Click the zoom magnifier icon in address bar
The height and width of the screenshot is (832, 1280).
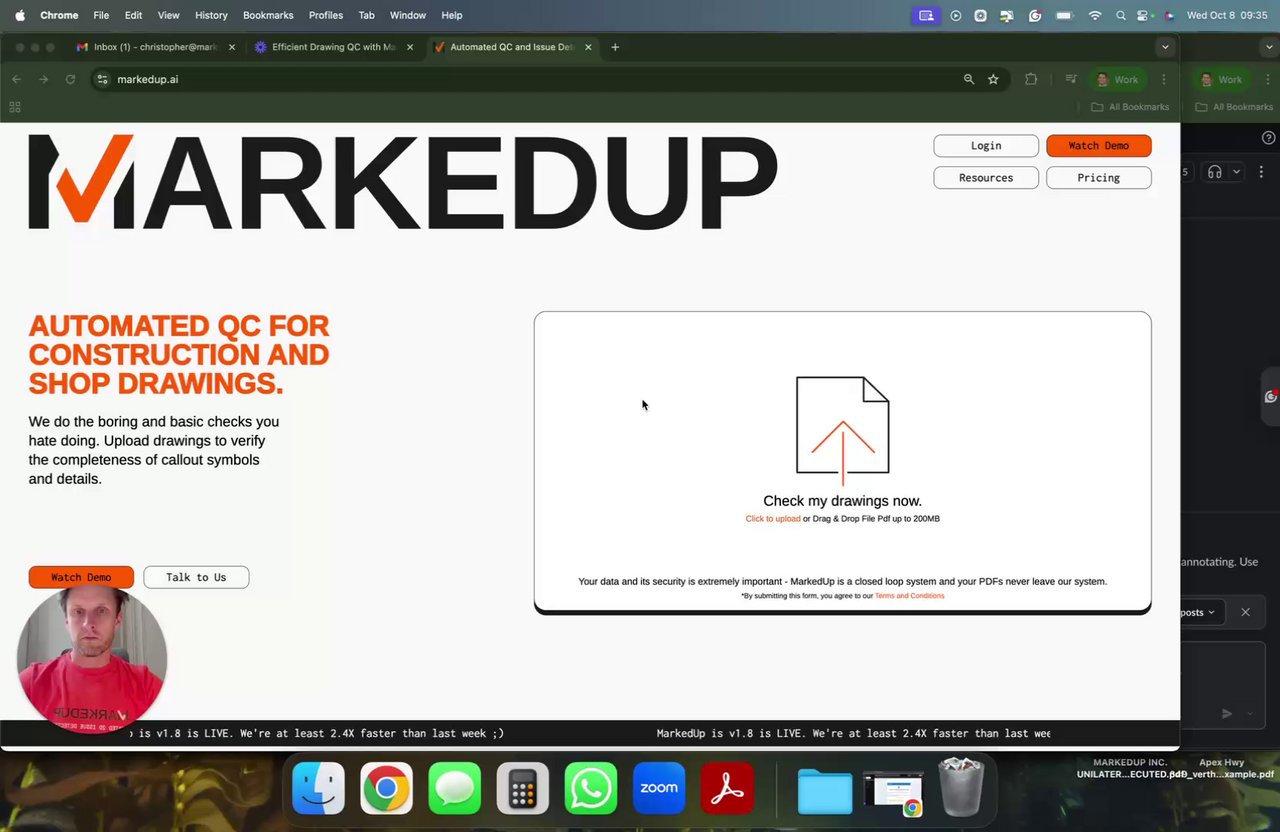968,79
